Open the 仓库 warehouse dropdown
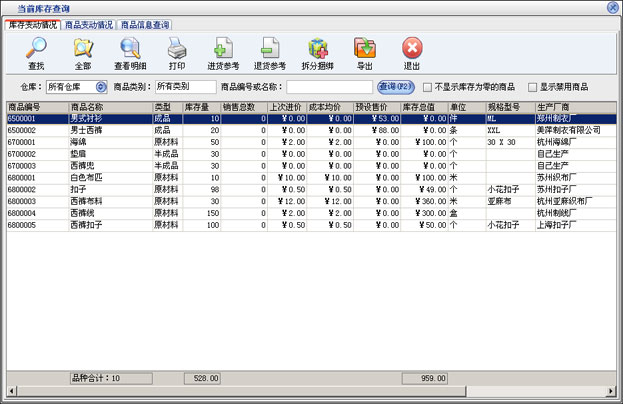The image size is (623, 404). tap(100, 88)
